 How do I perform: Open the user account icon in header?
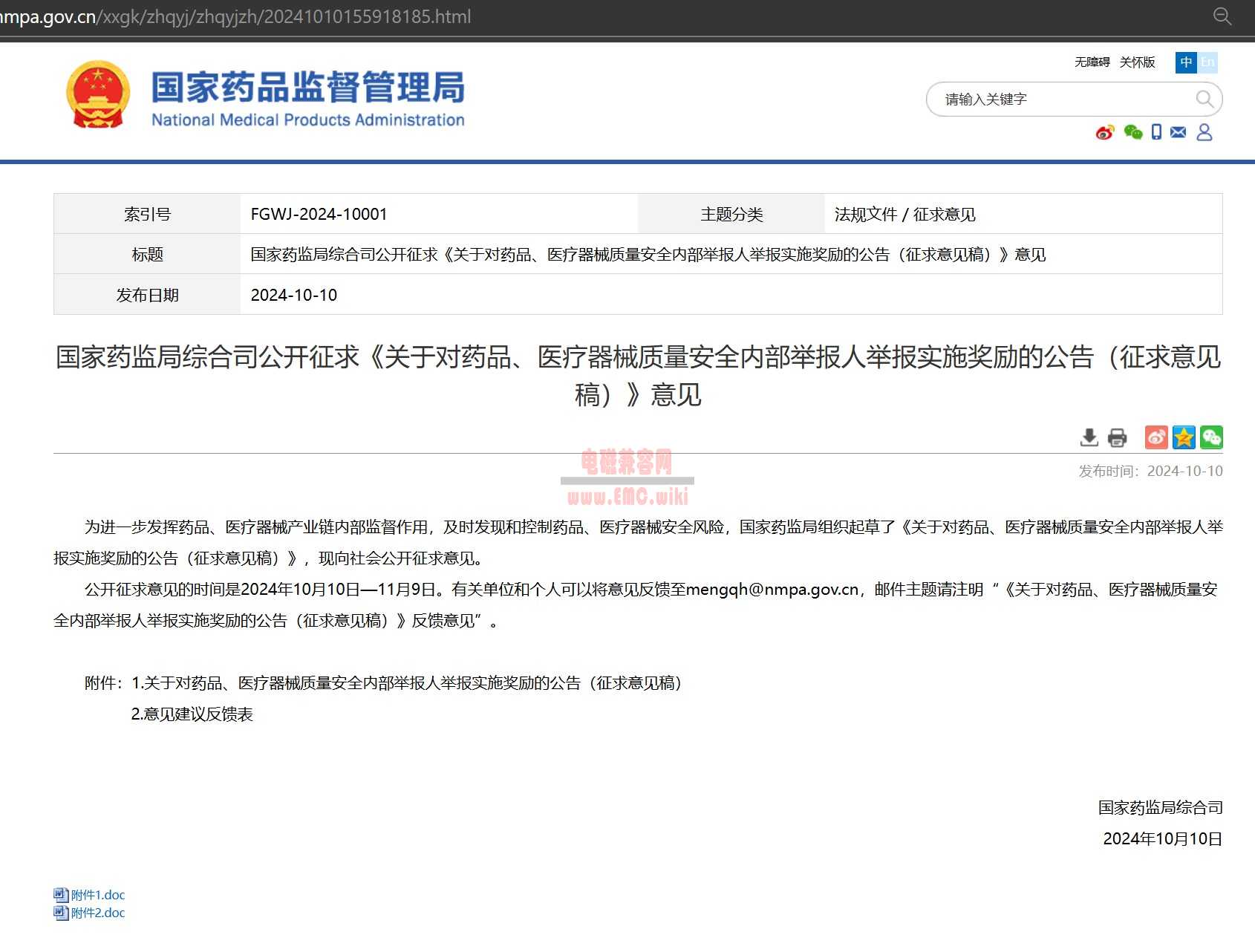[x=1205, y=132]
